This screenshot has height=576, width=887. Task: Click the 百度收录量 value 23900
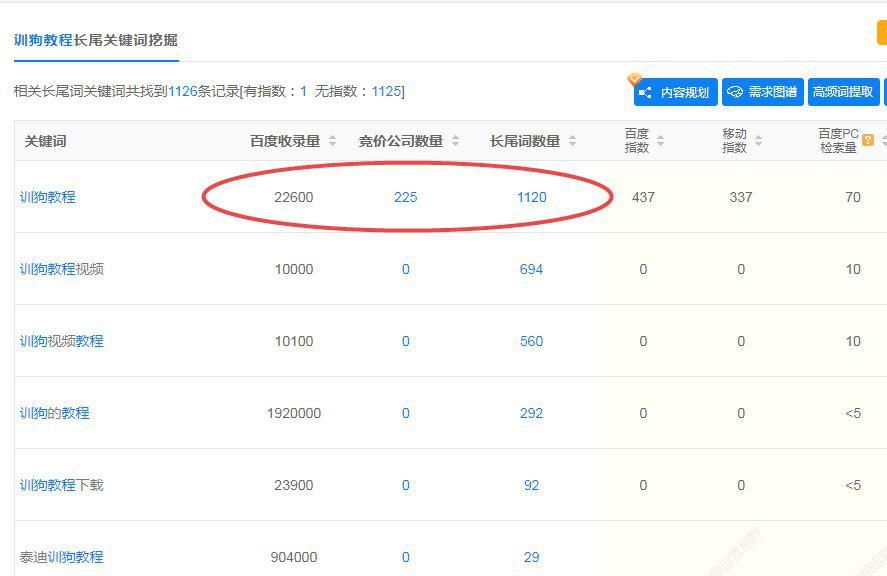(294, 485)
